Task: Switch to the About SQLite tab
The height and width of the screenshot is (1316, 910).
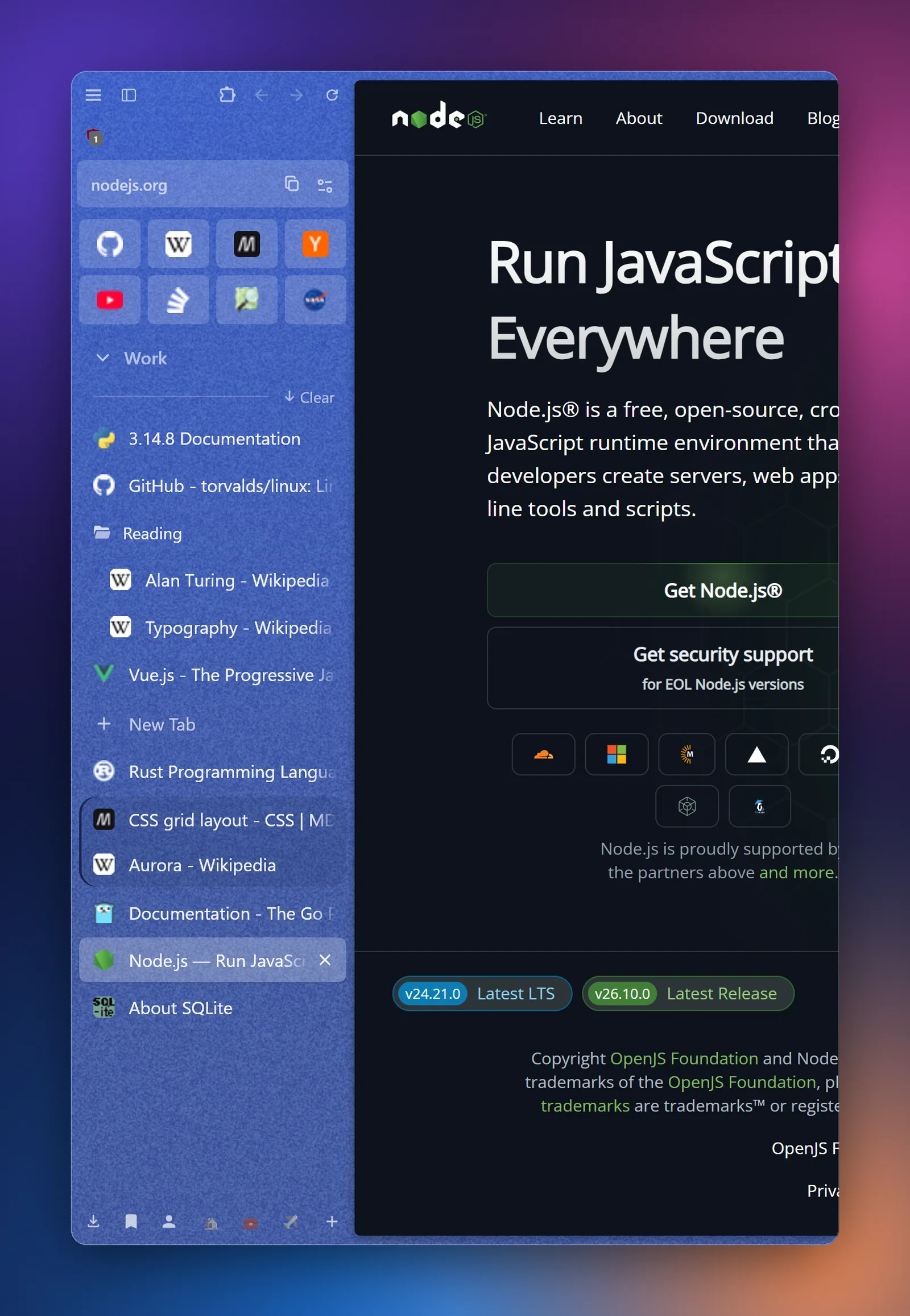Action: point(213,1008)
